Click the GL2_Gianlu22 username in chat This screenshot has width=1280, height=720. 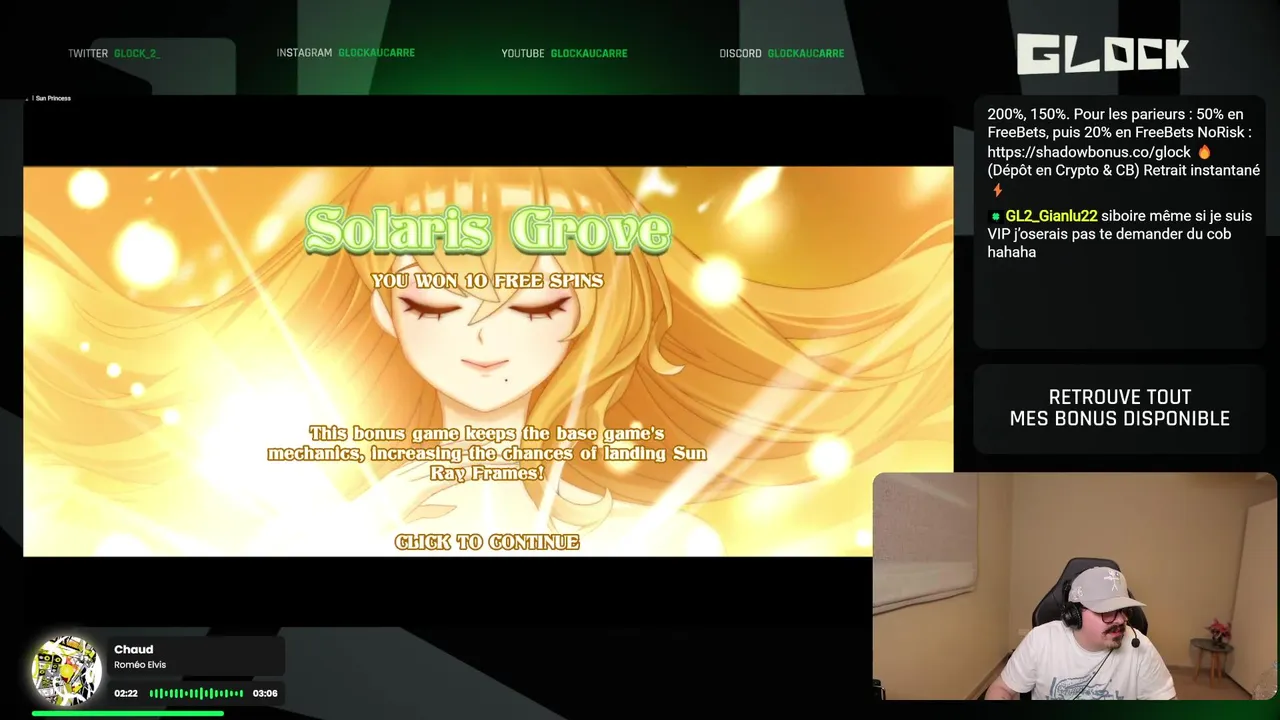pos(1051,216)
